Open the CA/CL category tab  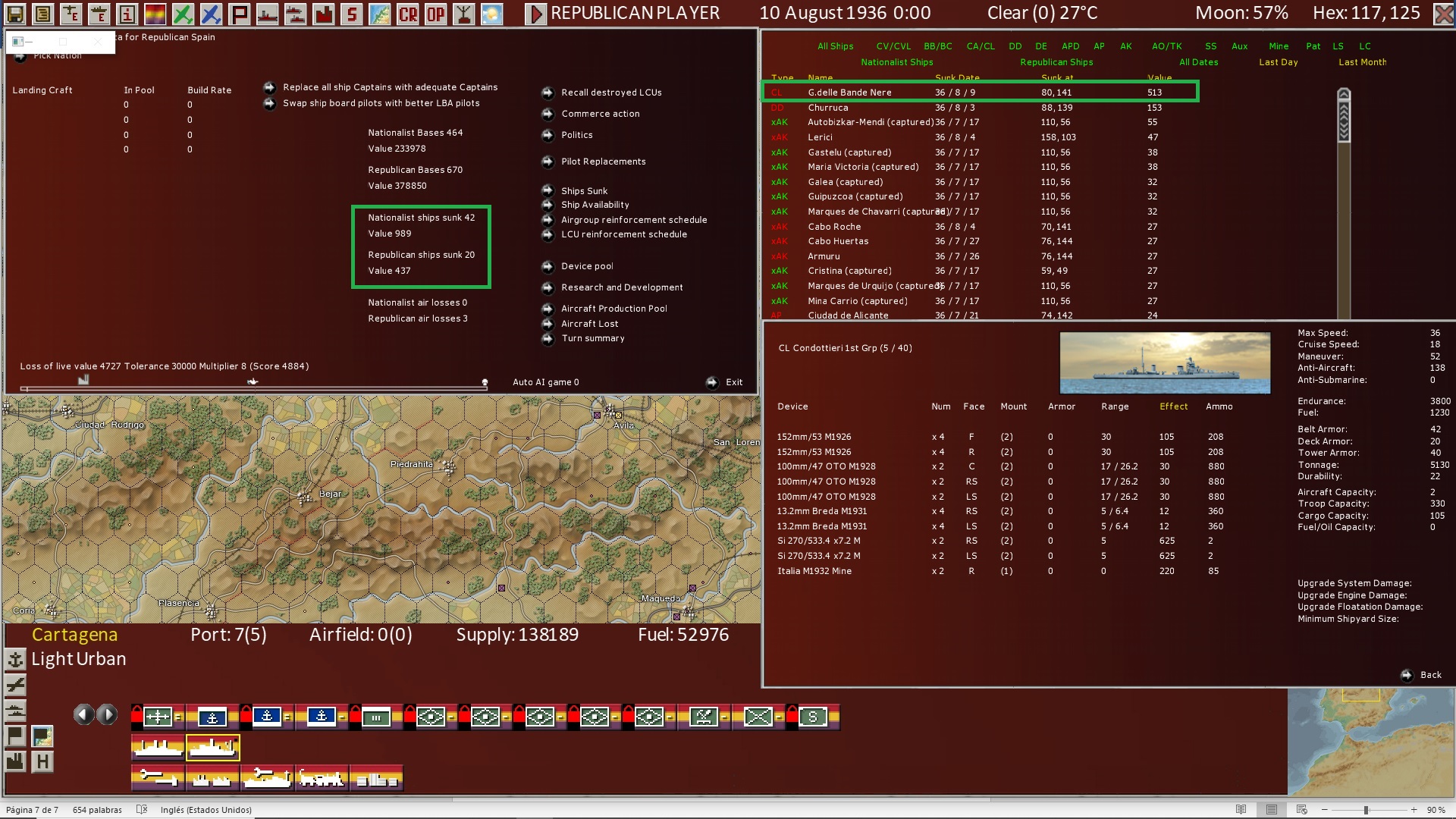tap(981, 46)
